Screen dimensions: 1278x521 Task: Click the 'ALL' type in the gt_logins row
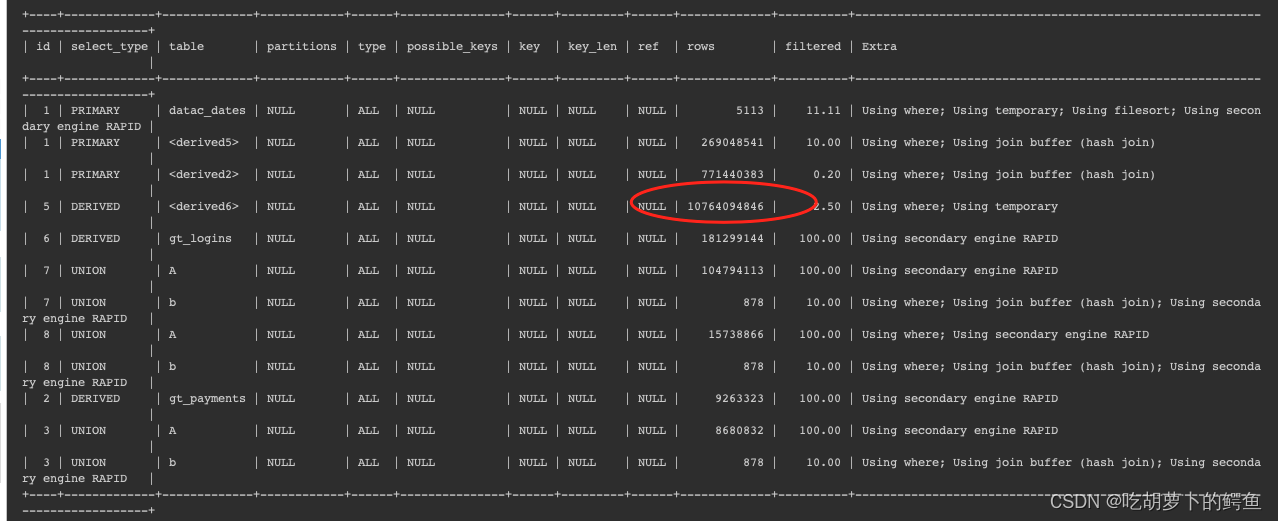[368, 239]
